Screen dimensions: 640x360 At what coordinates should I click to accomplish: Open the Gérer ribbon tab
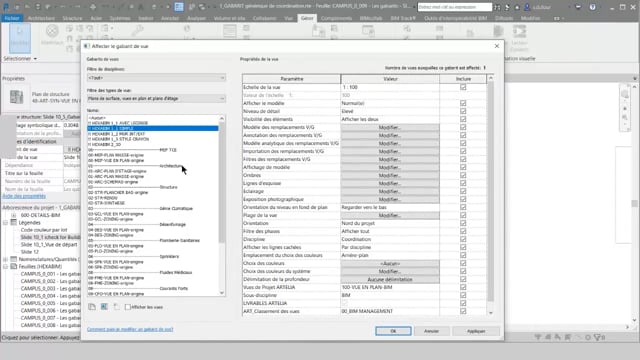307,18
